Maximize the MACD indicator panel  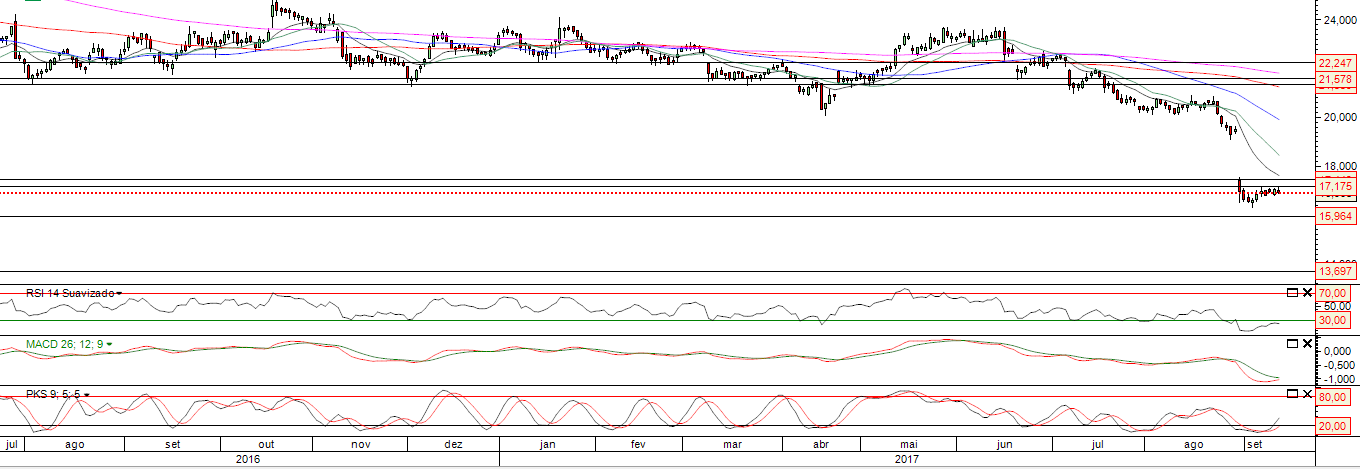pos(1291,343)
